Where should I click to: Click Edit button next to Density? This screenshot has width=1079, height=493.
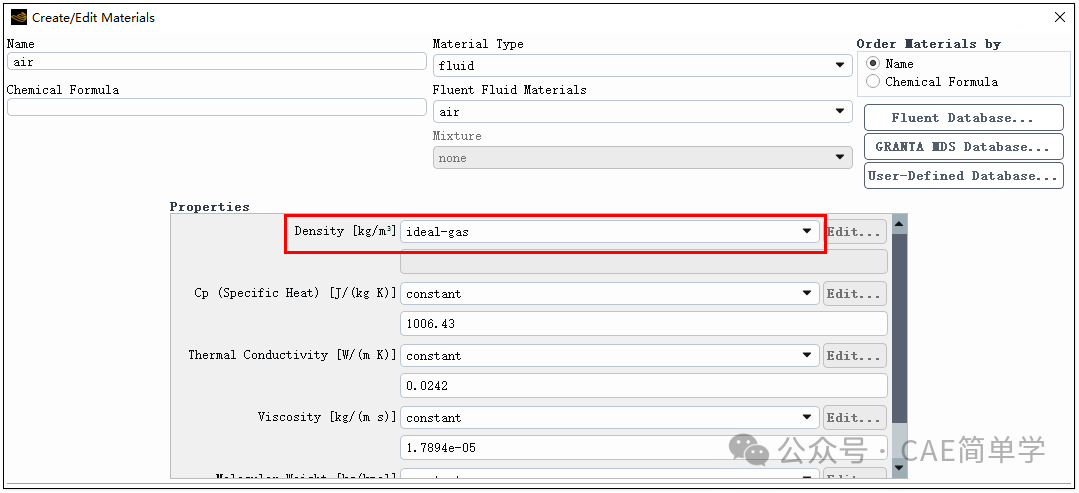pos(855,232)
